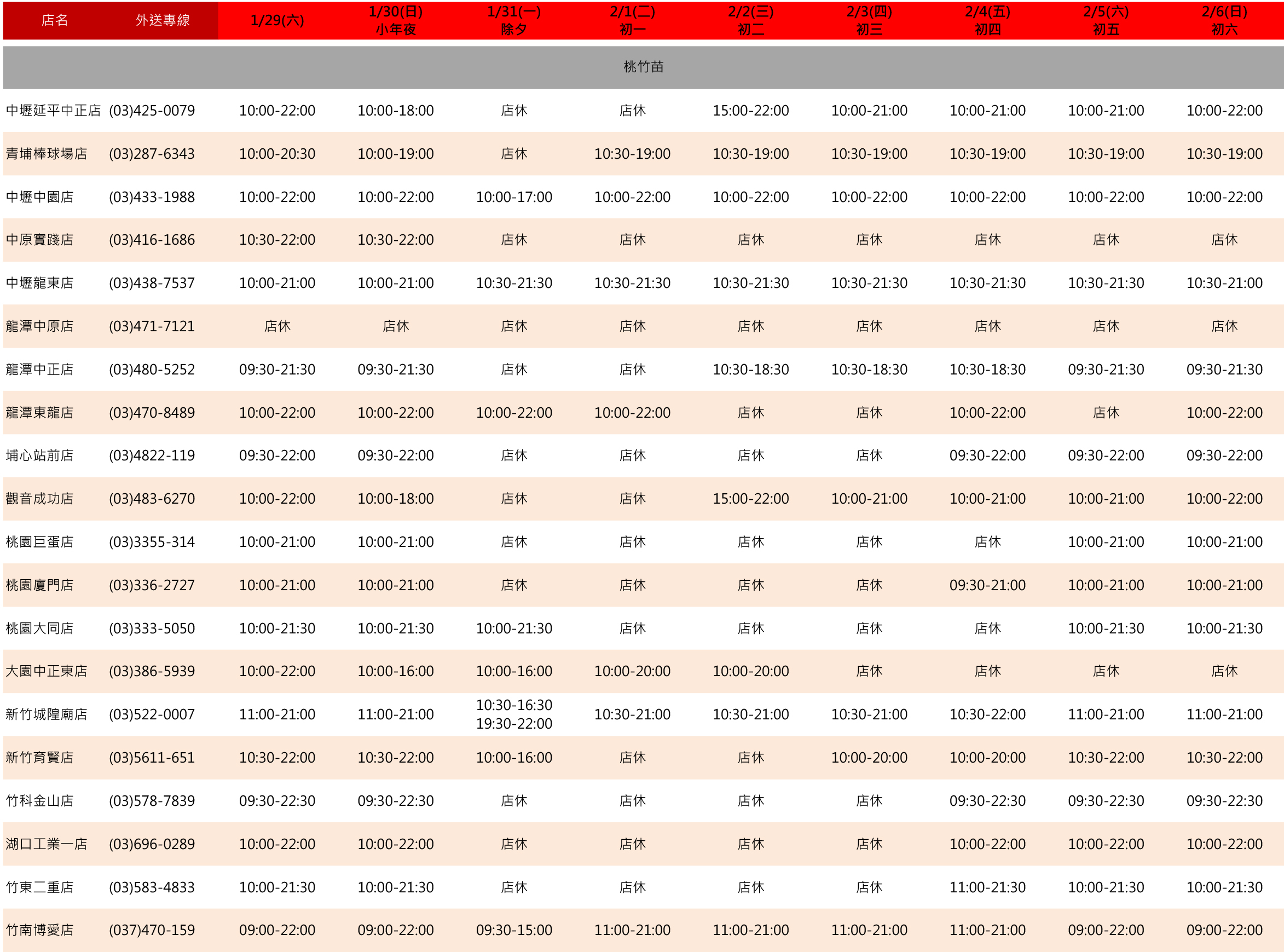Click store name 中壢龍東店

[x=40, y=283]
